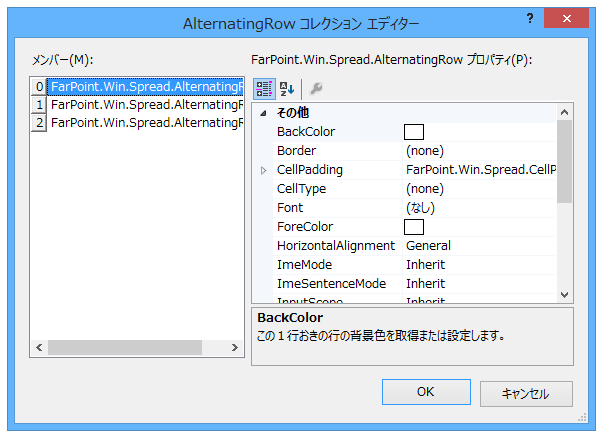Collapse the その他 category

(264, 113)
